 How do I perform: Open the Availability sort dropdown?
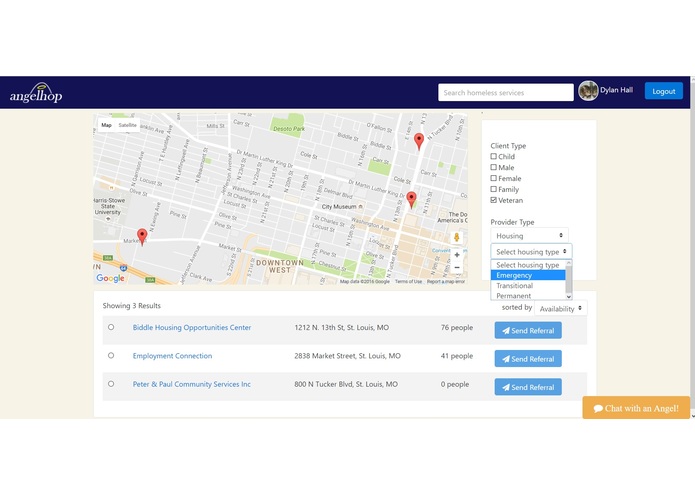pos(561,308)
